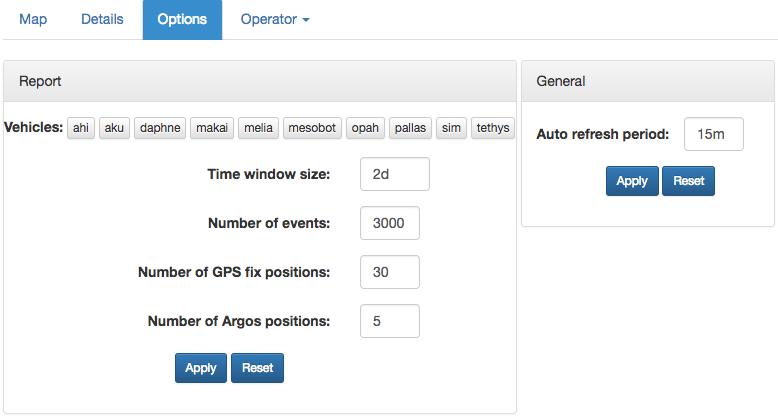Toggle the aku vehicle button
This screenshot has height=419, width=778.
(114, 128)
